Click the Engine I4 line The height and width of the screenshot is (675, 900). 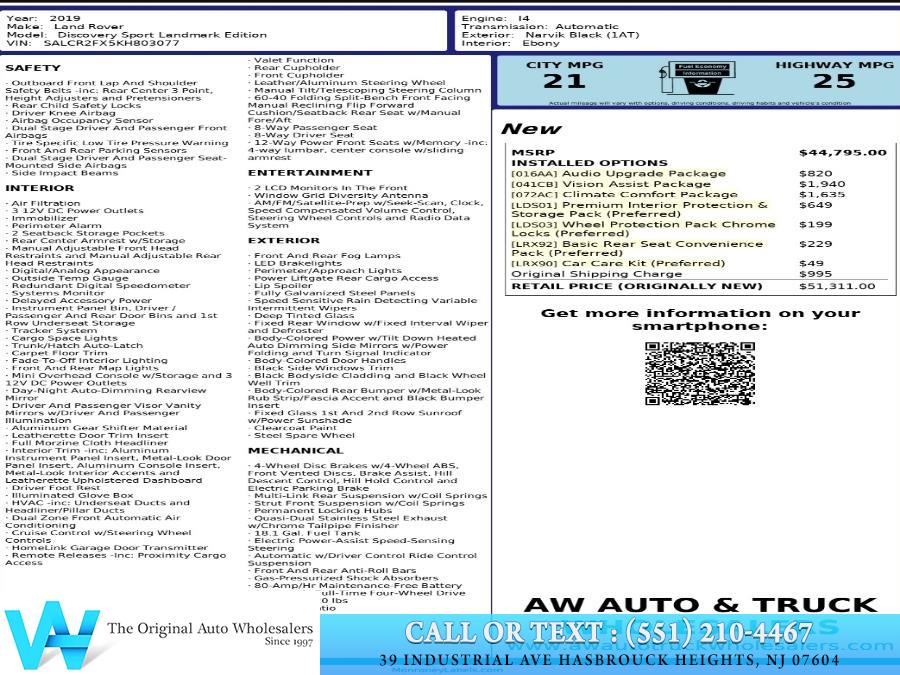[x=495, y=18]
